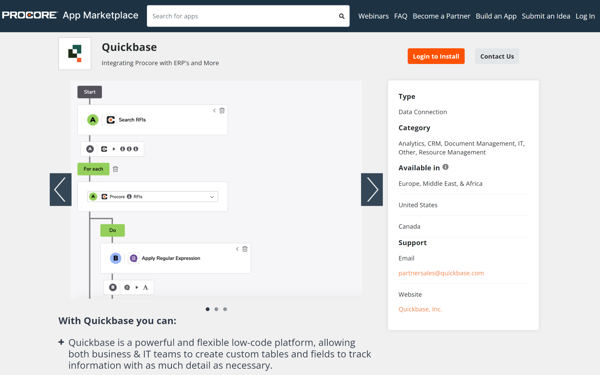The height and width of the screenshot is (375, 600).
Task: Collapse the Search RFIs step chevron
Action: pos(214,111)
